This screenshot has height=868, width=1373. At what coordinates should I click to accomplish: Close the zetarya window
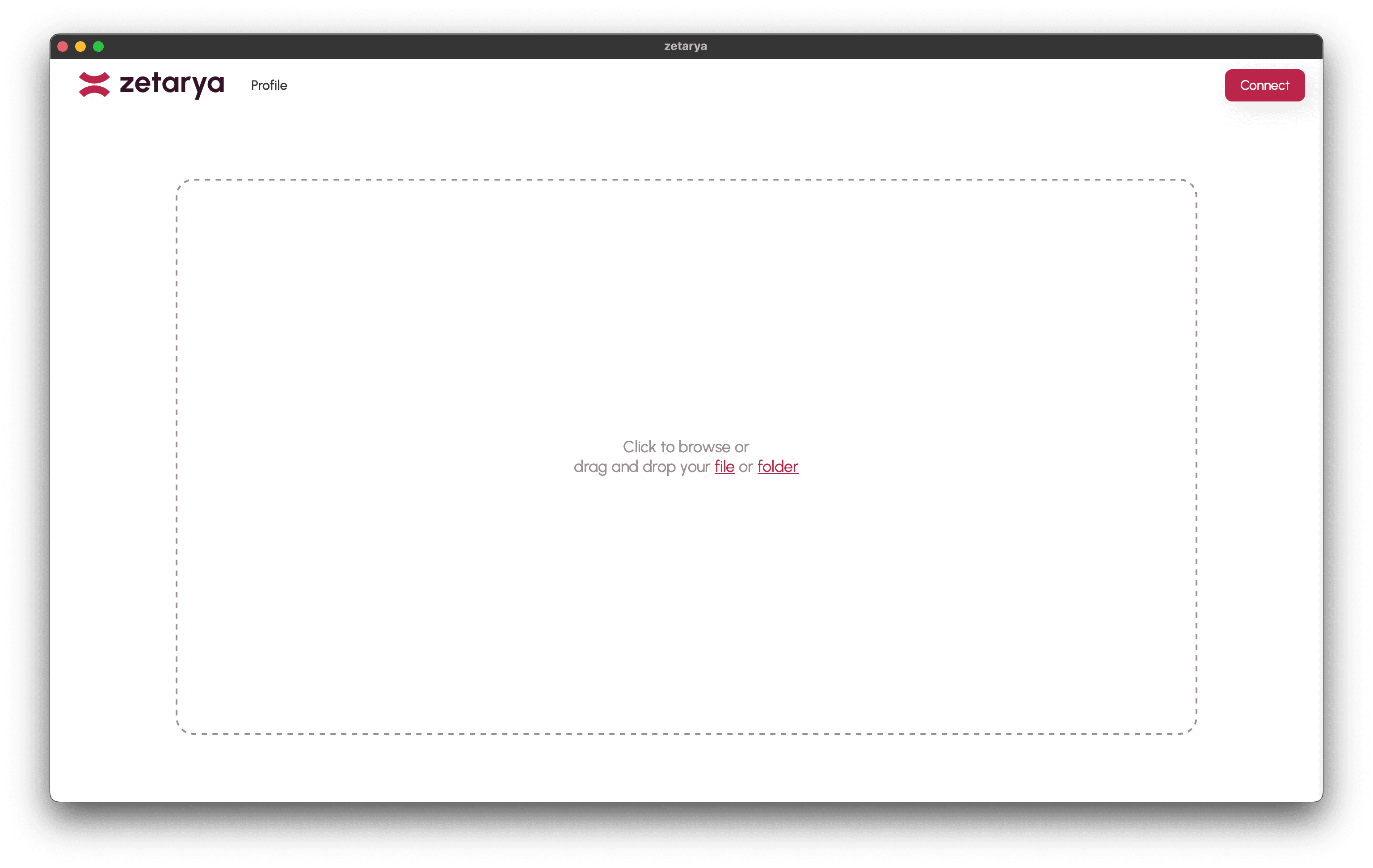pyautogui.click(x=63, y=46)
